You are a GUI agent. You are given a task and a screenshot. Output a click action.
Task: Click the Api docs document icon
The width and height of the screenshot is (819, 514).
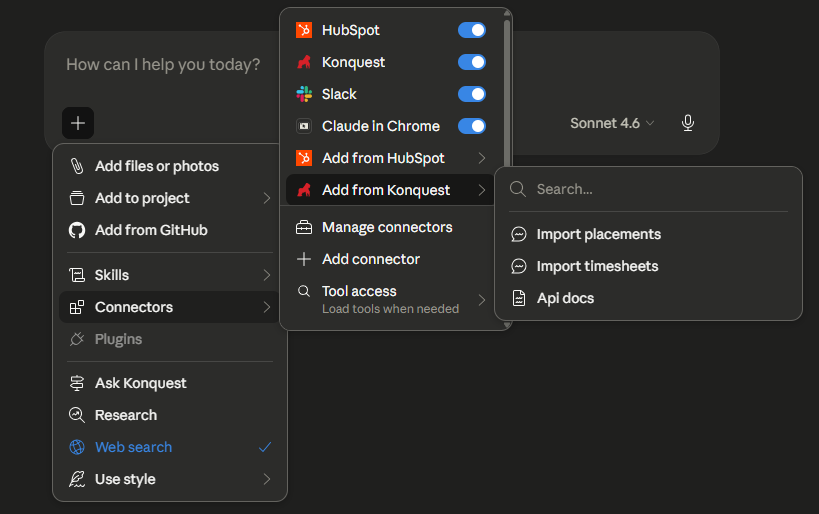point(519,298)
